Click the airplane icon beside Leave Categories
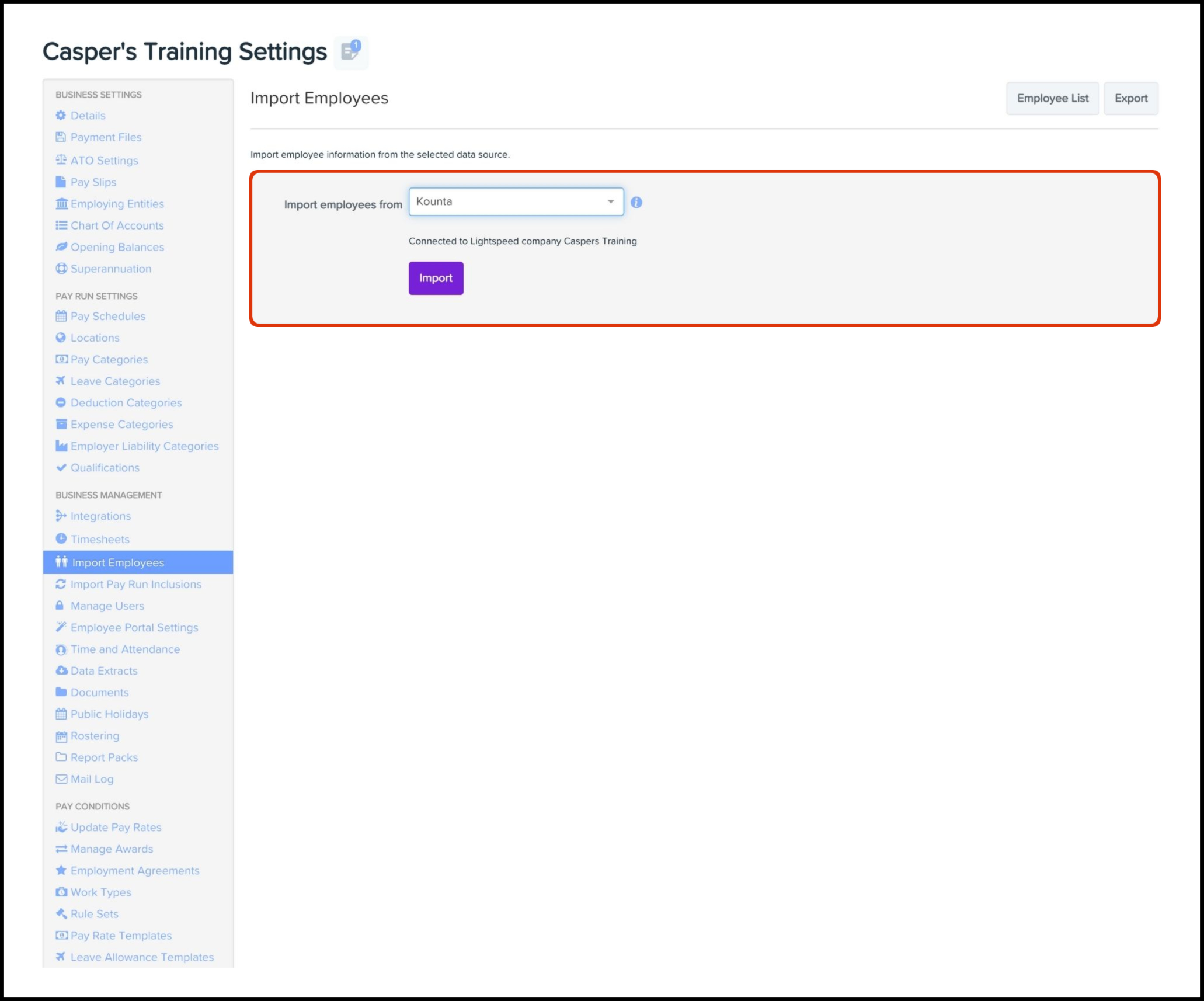This screenshot has height=1001, width=1204. pyautogui.click(x=61, y=381)
